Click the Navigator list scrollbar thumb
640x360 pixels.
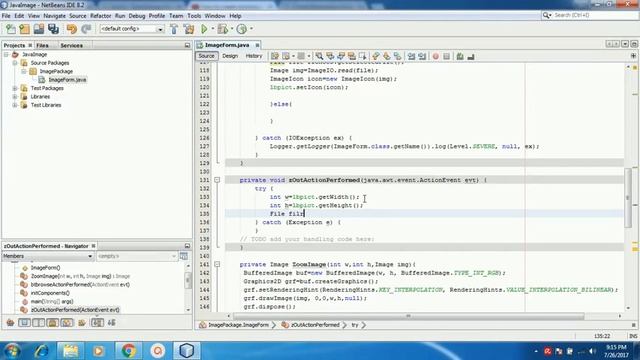tap(188, 280)
